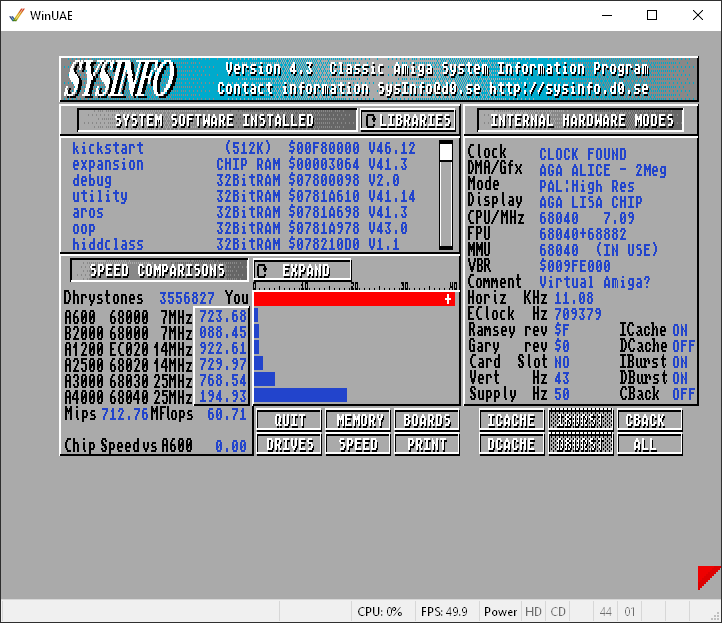Click the red You speed bar
Screen dimensions: 722x623
click(354, 299)
